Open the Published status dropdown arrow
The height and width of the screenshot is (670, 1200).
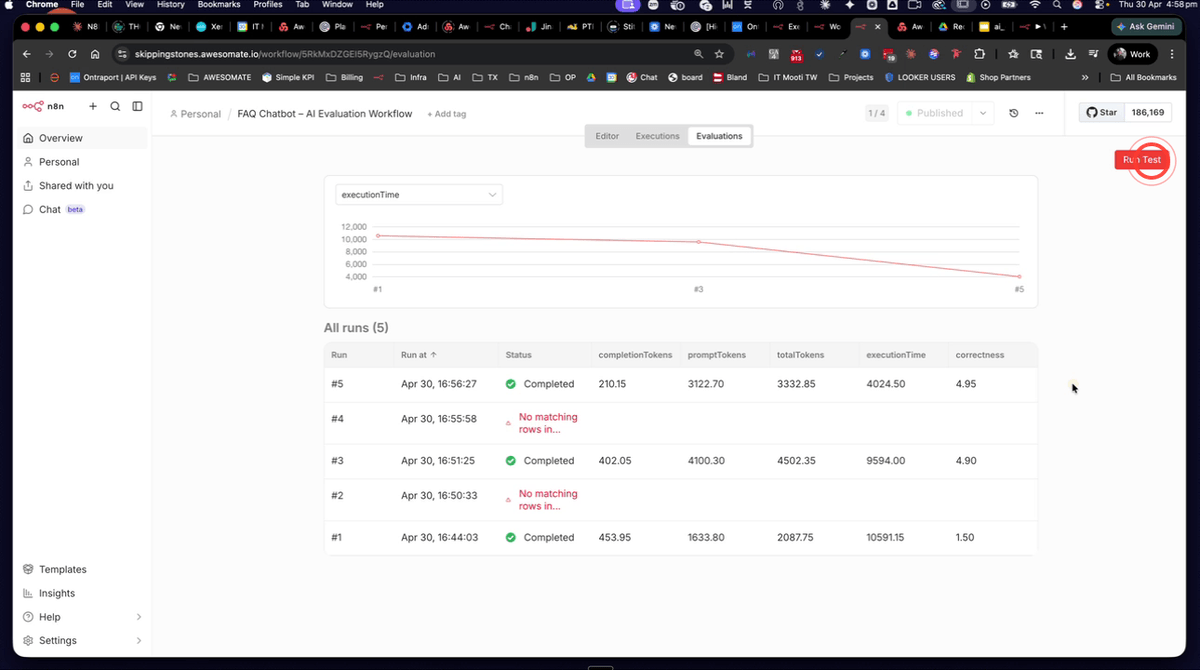pyautogui.click(x=983, y=113)
